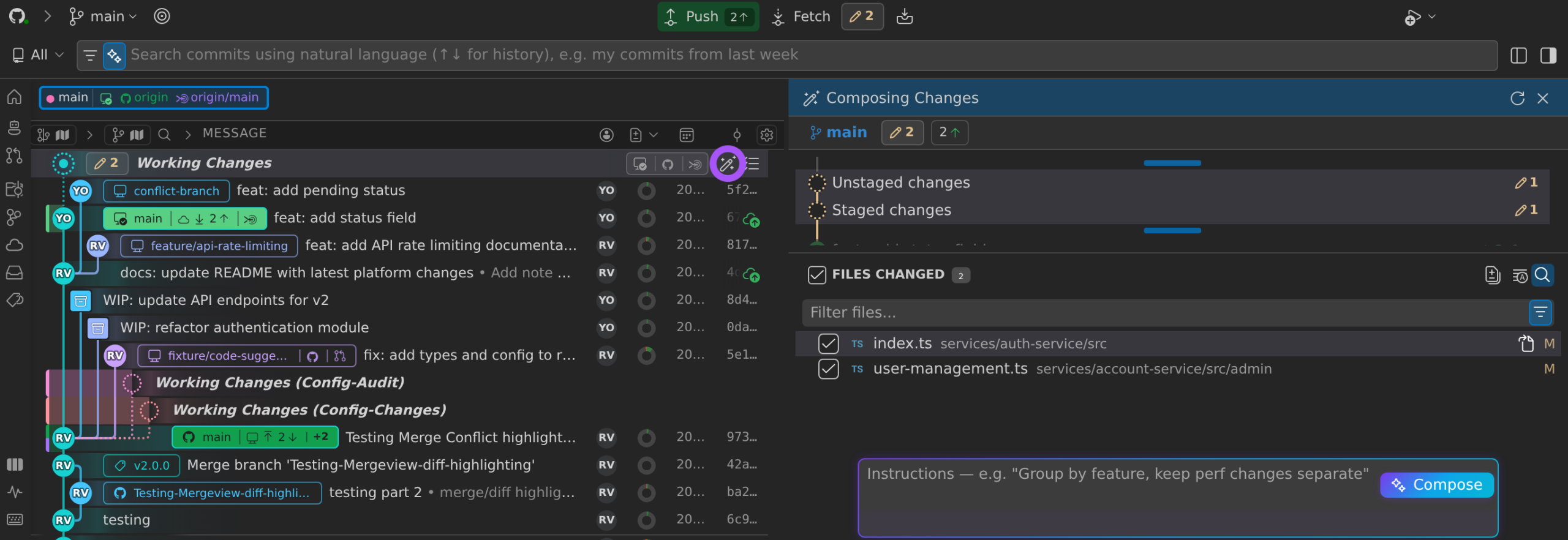Click the commit SHA column header icon
Viewport: 1568px width, 540px height.
(737, 135)
